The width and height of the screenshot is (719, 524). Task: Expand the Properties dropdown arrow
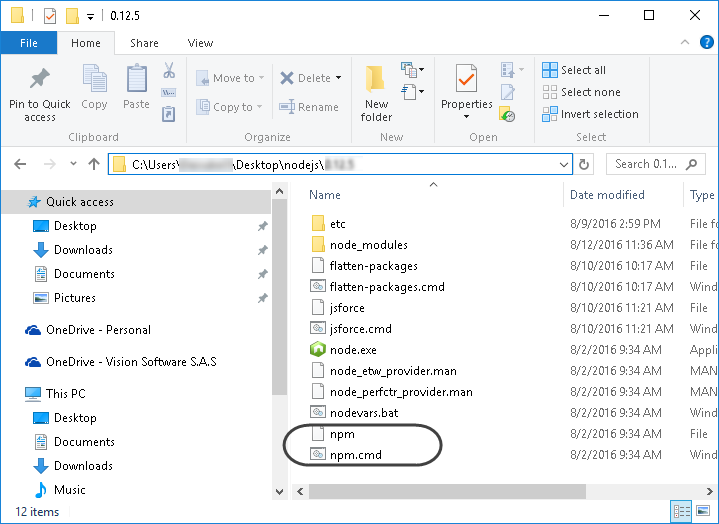click(x=466, y=117)
